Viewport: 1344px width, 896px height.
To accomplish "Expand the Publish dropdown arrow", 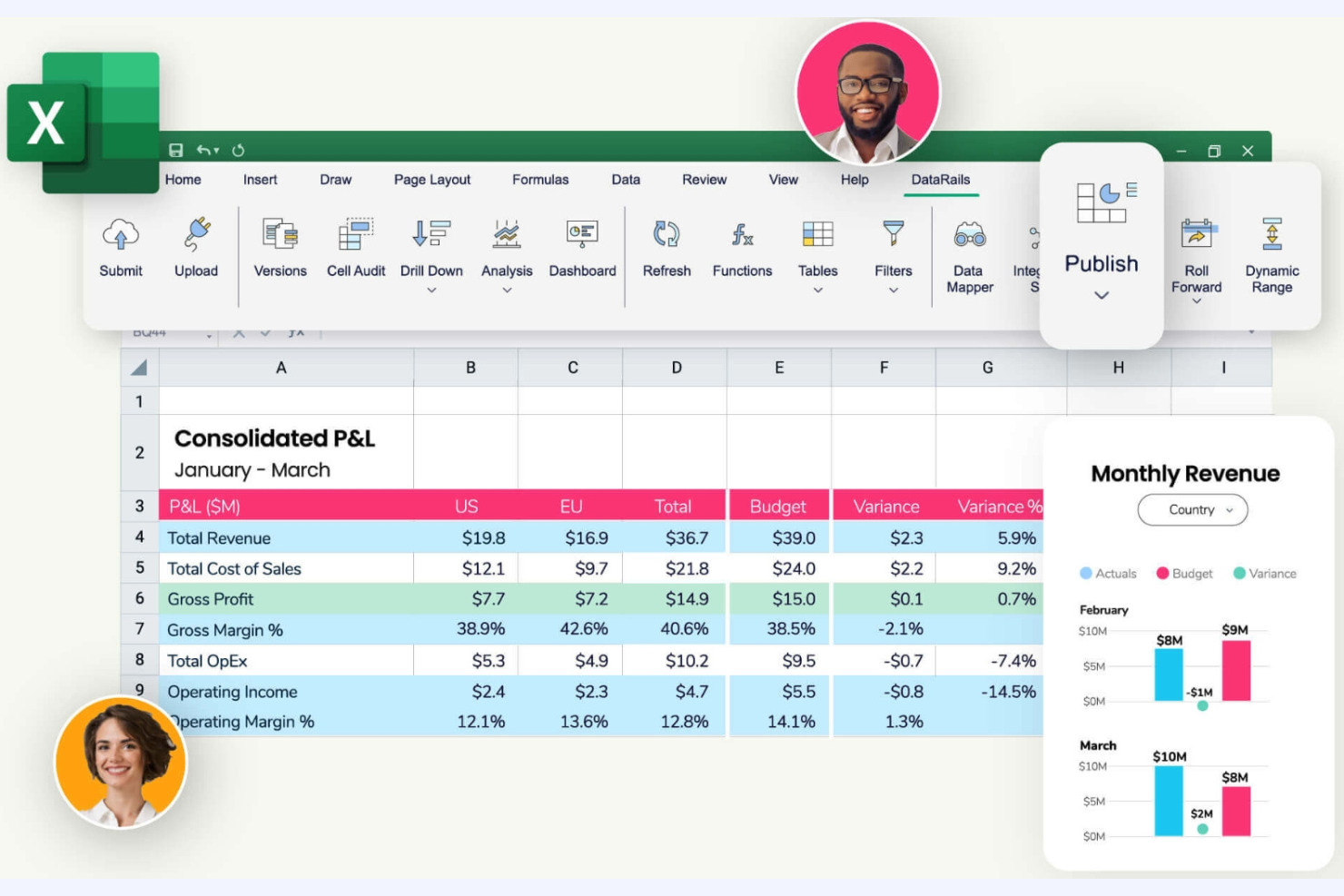I will [1102, 295].
